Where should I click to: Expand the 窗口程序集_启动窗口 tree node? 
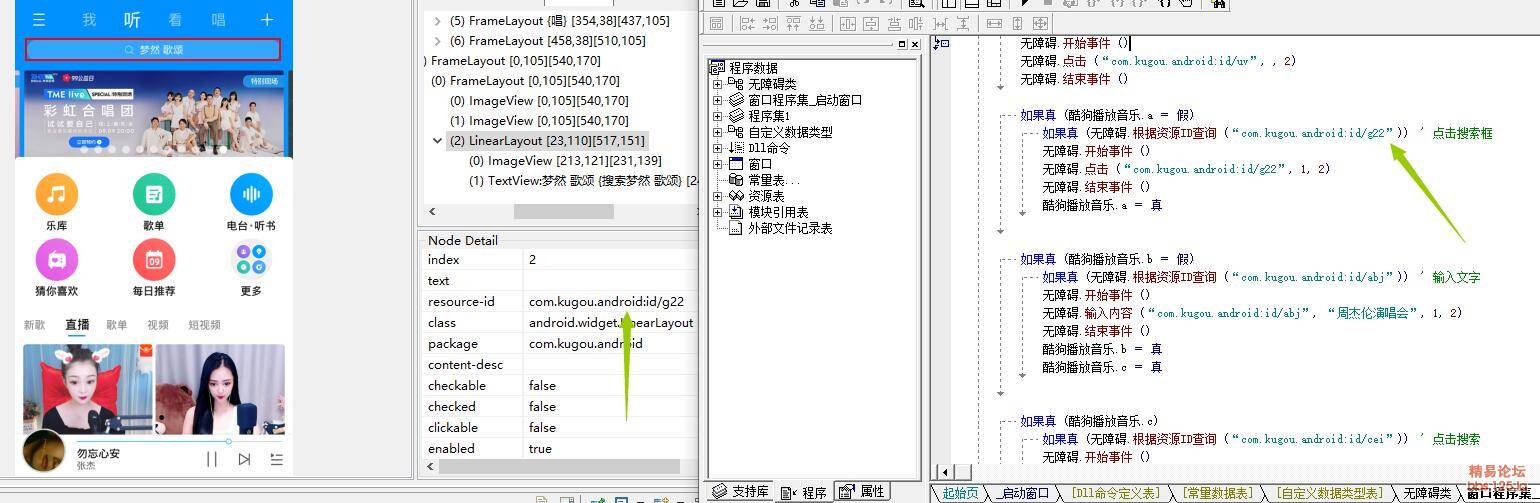(x=717, y=100)
